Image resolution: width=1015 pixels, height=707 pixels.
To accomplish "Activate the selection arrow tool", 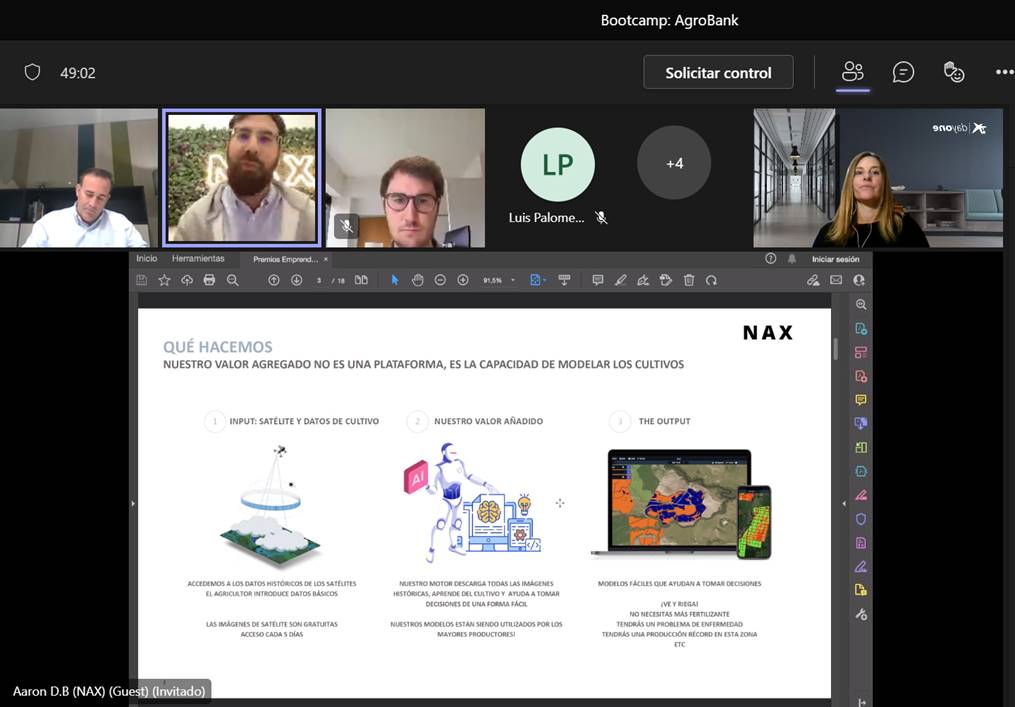I will (x=395, y=280).
